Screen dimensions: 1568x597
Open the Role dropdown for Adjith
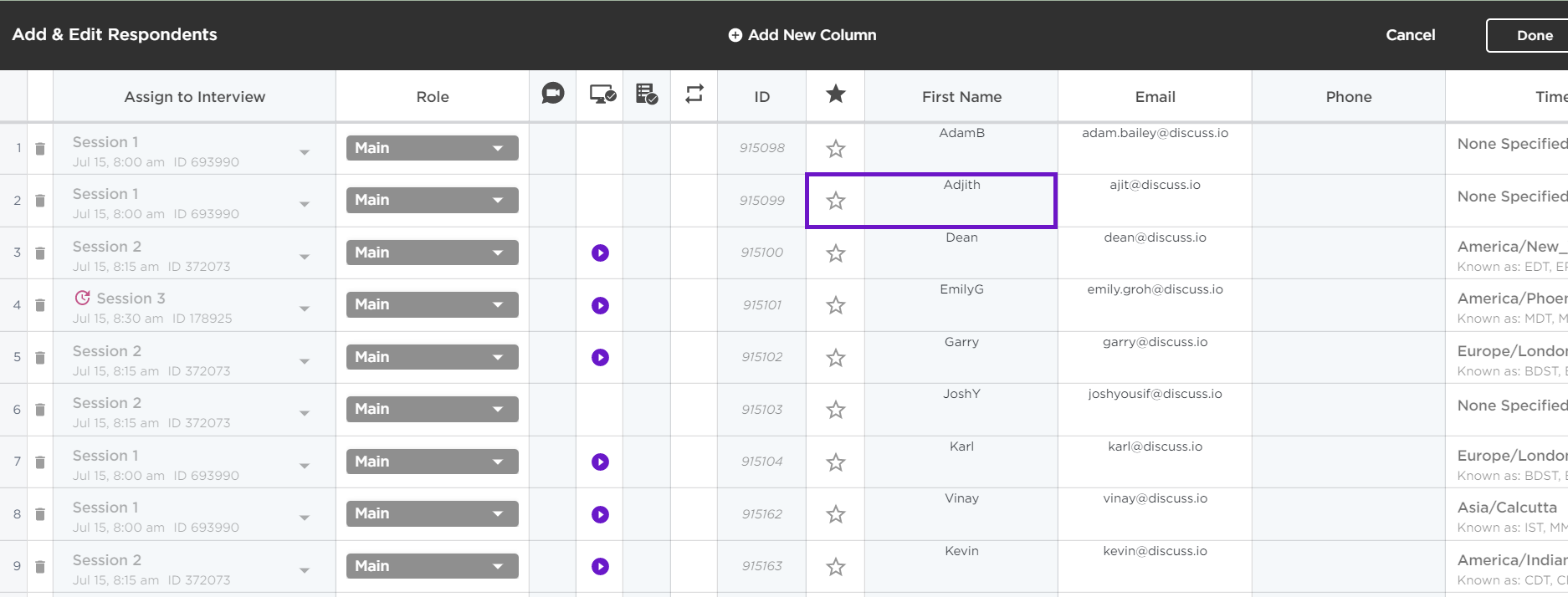(x=432, y=200)
